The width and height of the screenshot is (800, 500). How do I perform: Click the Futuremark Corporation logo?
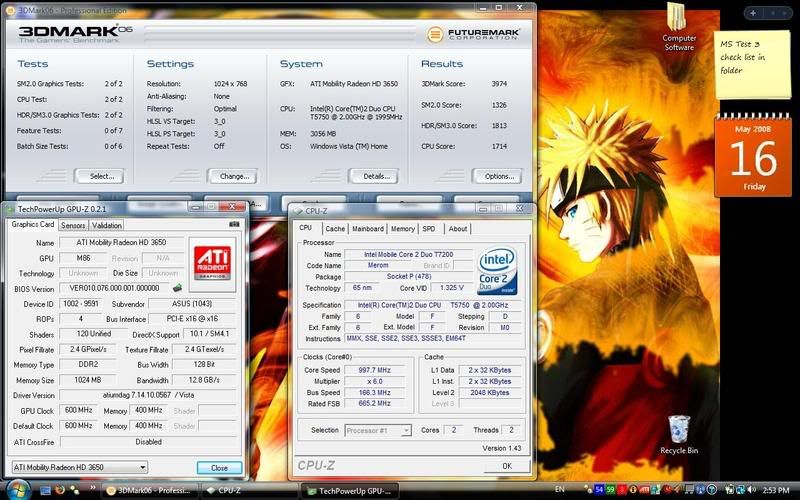[x=473, y=34]
